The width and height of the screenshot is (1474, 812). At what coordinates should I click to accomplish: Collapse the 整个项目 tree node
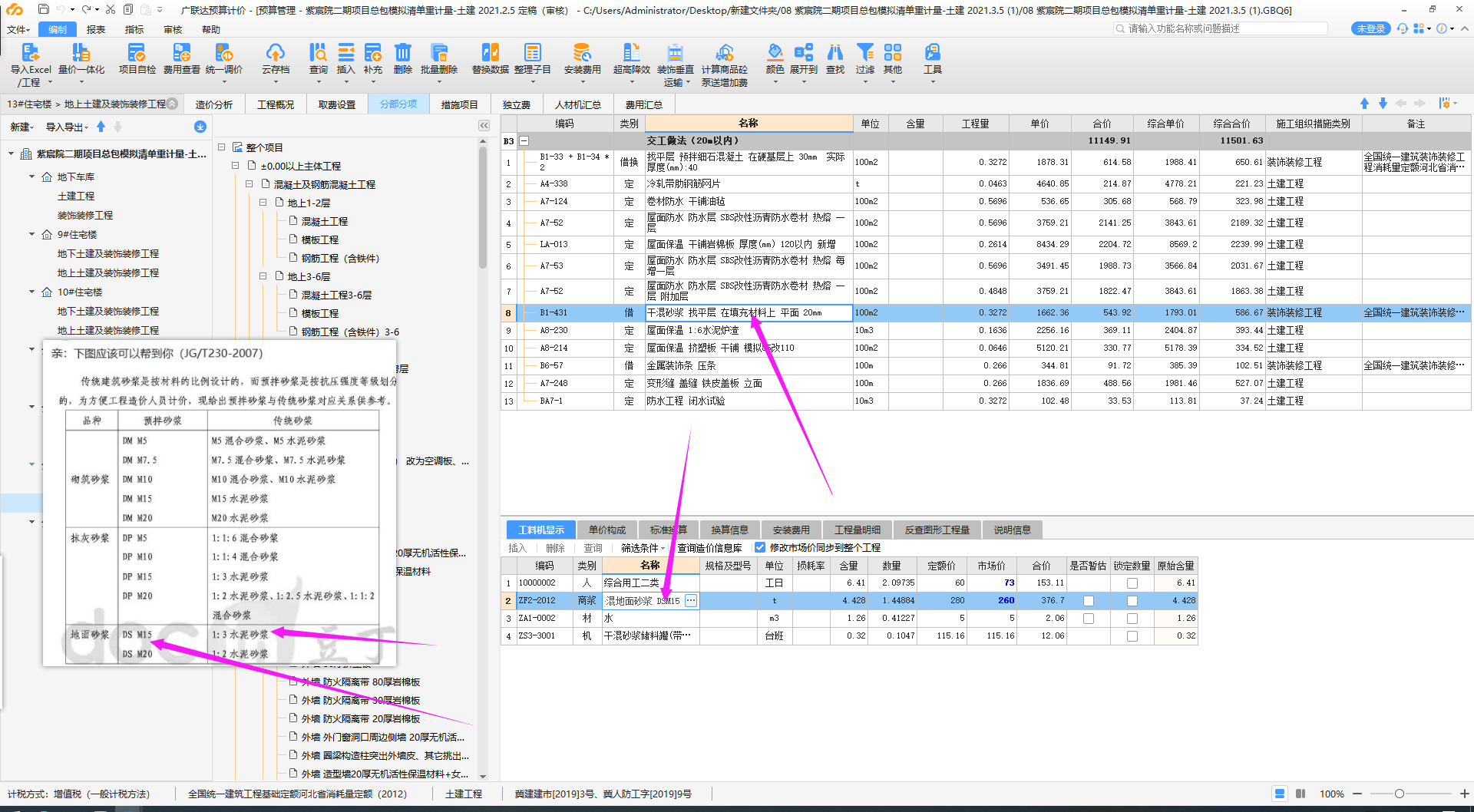221,147
